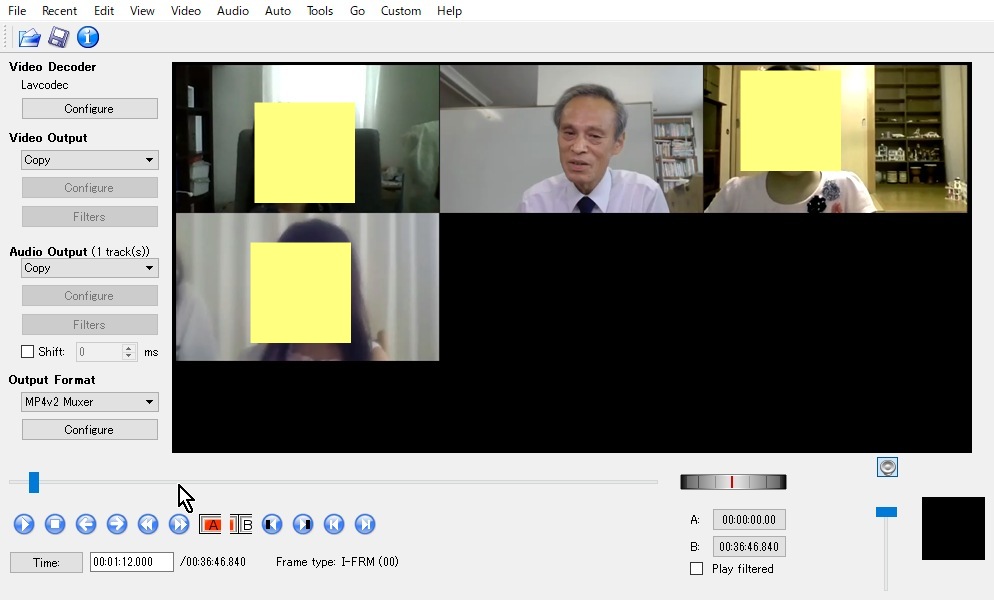Open the View menu
The width and height of the screenshot is (994, 600).
[x=142, y=11]
